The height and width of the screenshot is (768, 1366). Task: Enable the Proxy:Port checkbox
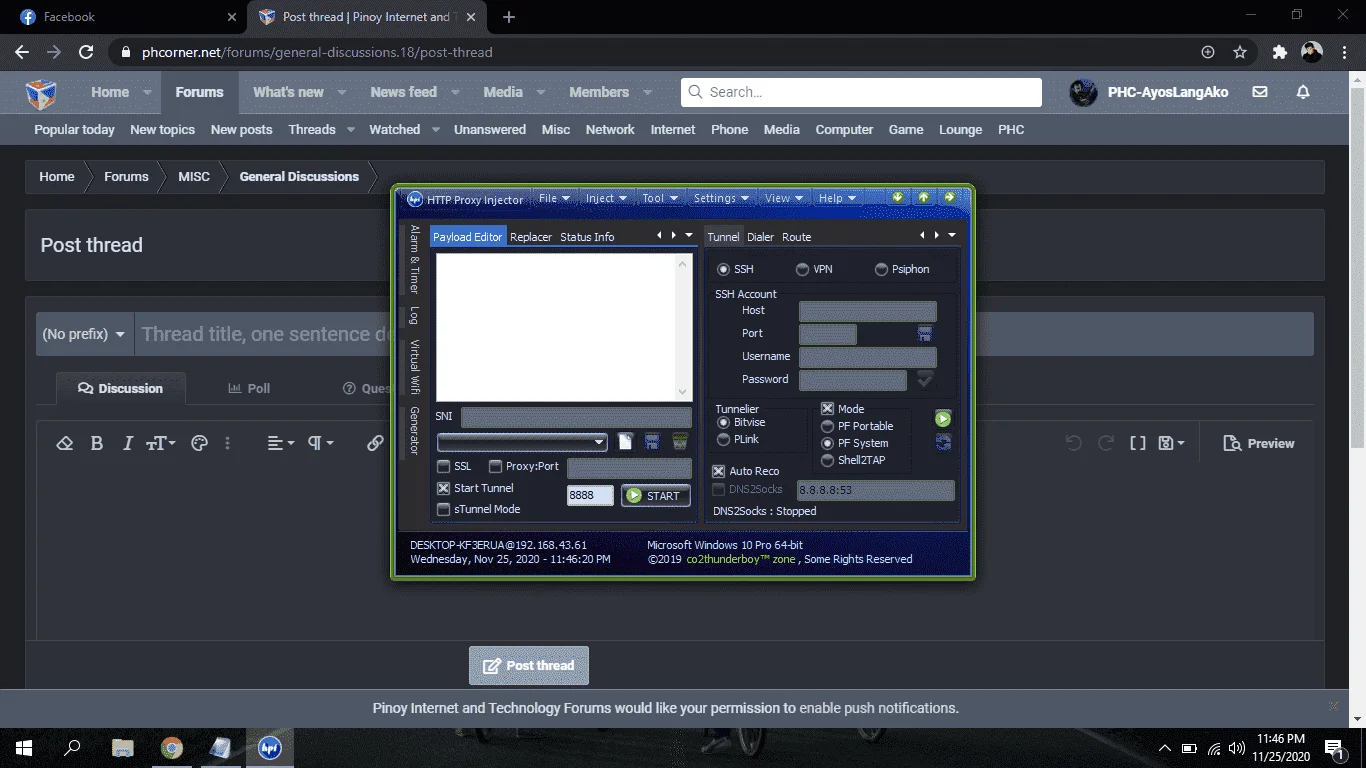[x=495, y=466]
